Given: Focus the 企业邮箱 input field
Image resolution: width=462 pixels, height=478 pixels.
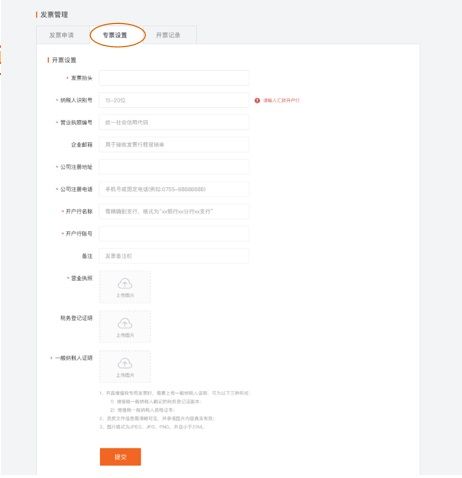Looking at the screenshot, I should (x=174, y=145).
